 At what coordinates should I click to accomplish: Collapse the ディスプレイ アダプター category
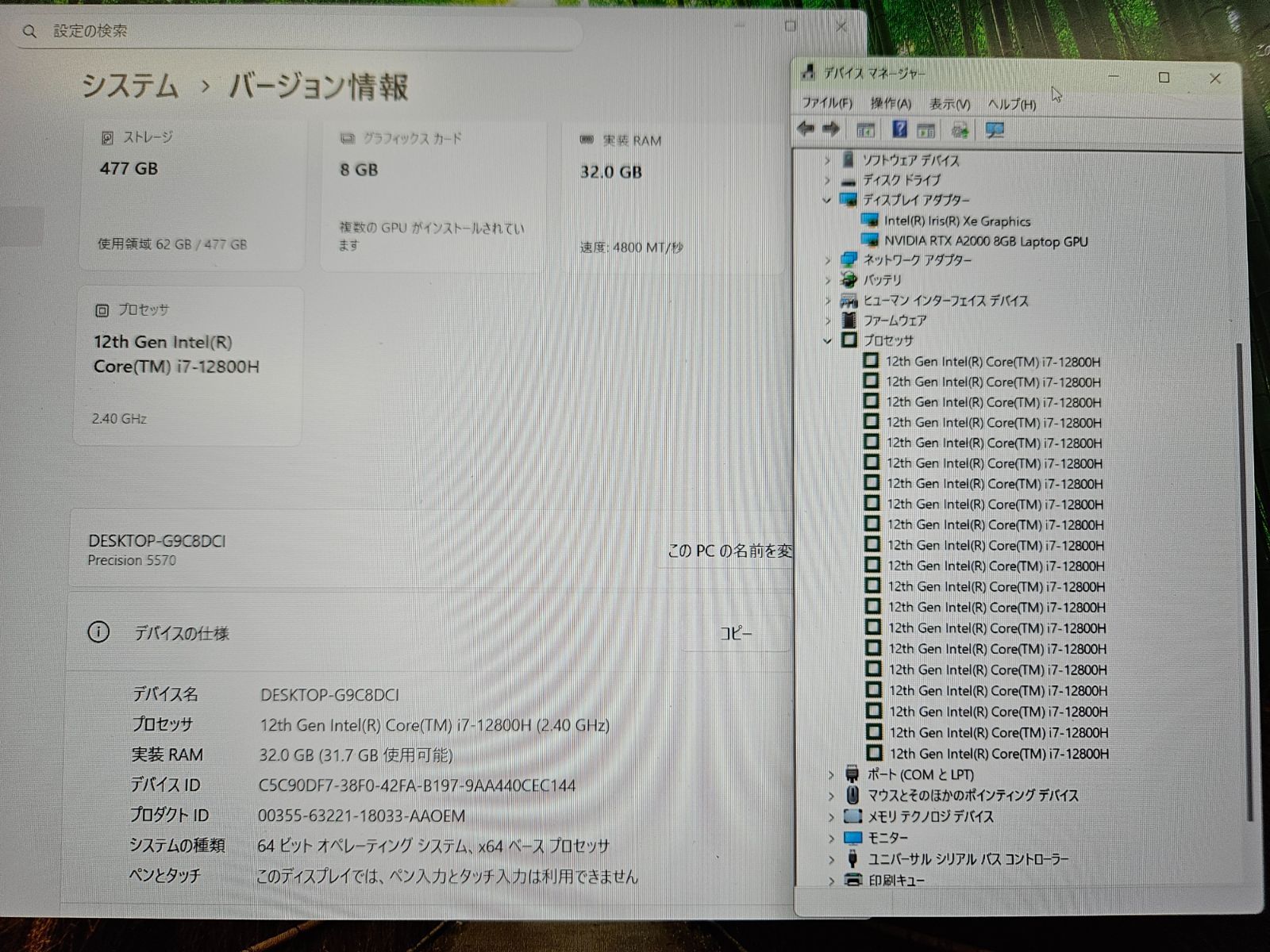click(827, 201)
